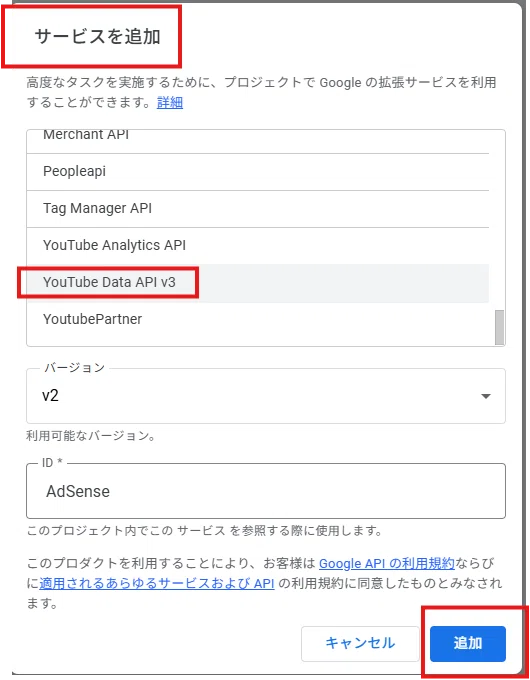Image resolution: width=530 pixels, height=680 pixels.
Task: Open 適用されるあらゆるサービスおよび API terms link
Action: (157, 583)
